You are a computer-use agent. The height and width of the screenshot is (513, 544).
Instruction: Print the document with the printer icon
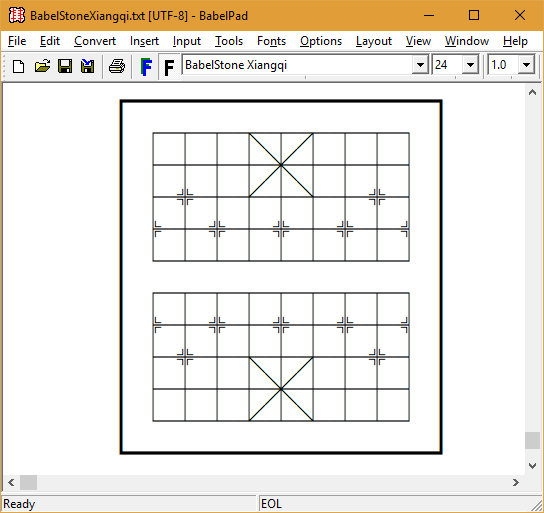pyautogui.click(x=117, y=66)
